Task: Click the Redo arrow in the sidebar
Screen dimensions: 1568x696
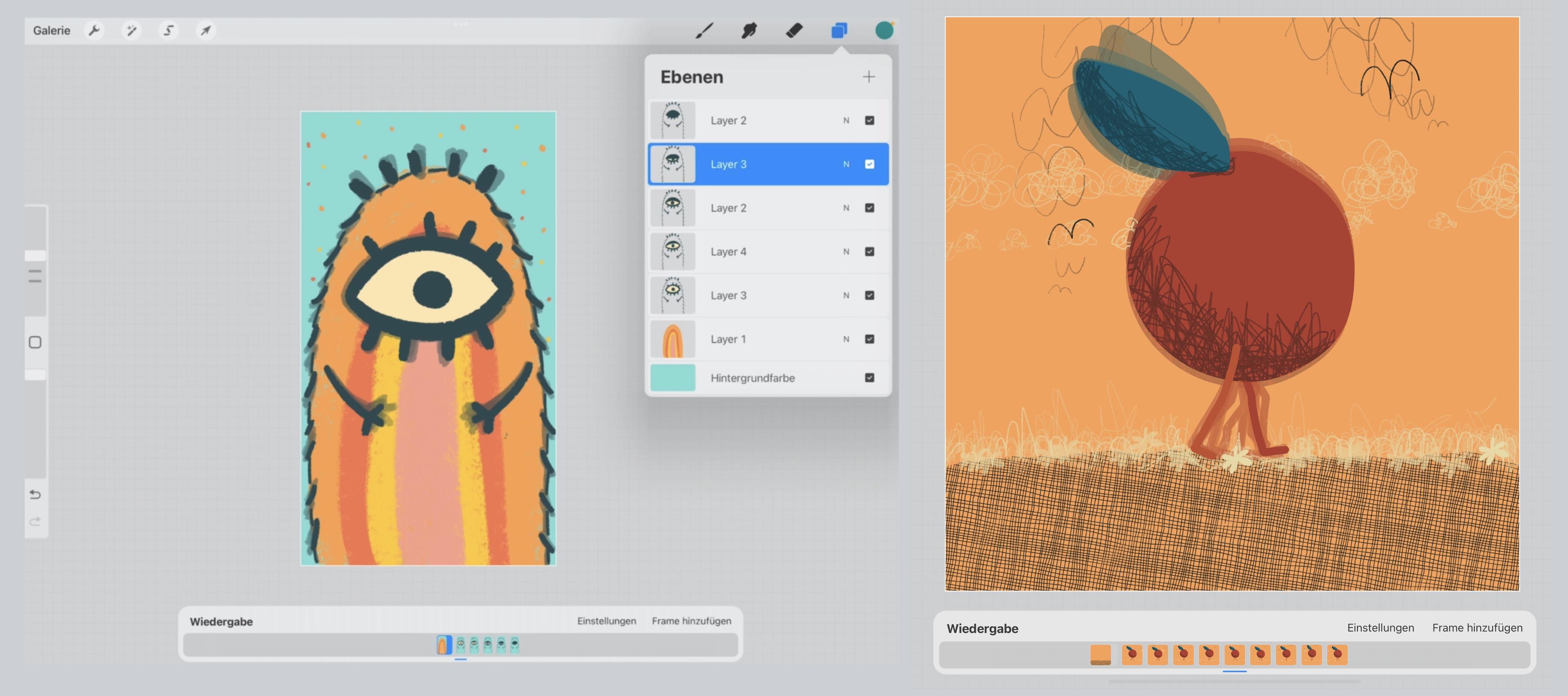Action: [35, 521]
